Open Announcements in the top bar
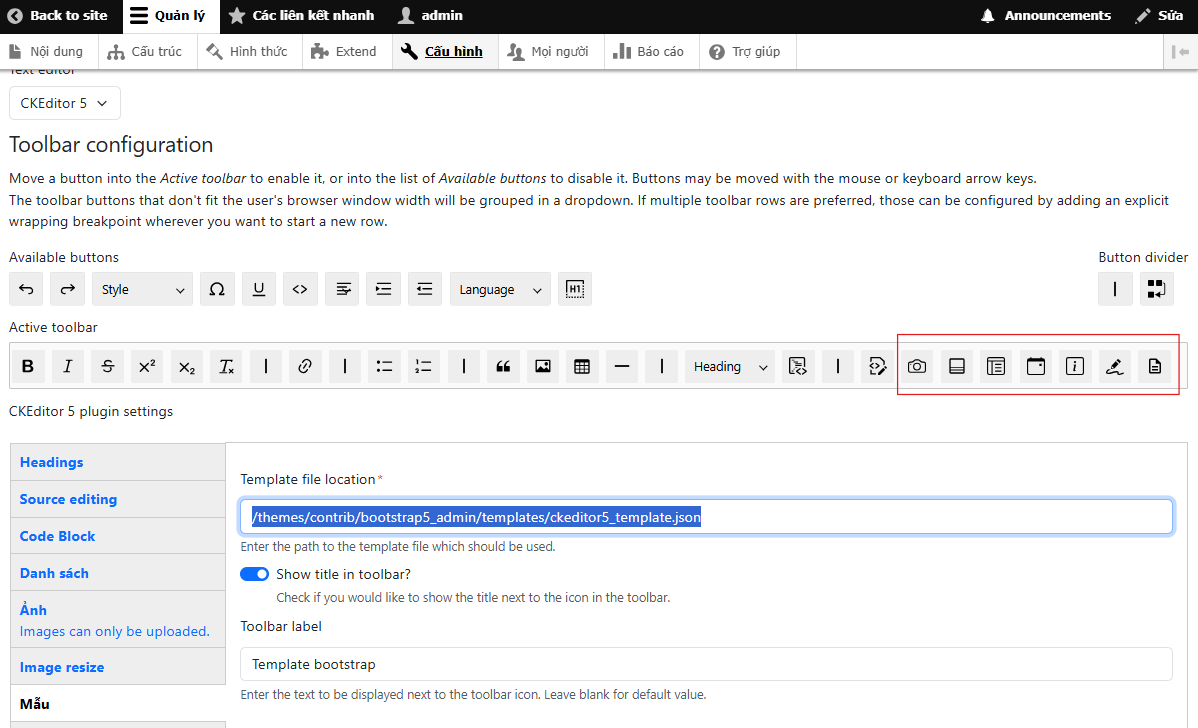 1047,16
